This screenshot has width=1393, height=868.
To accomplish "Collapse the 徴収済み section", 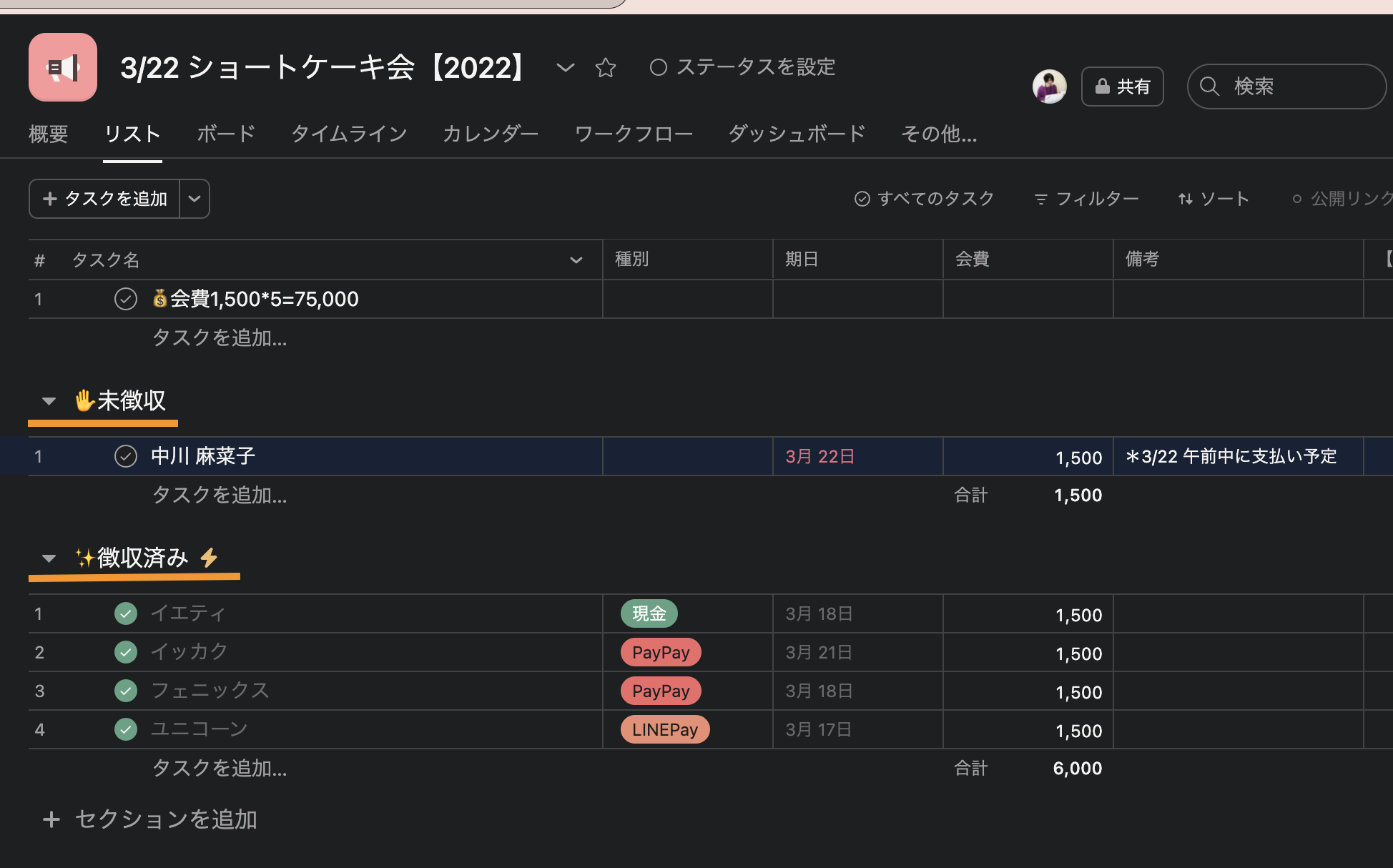I will [x=49, y=558].
